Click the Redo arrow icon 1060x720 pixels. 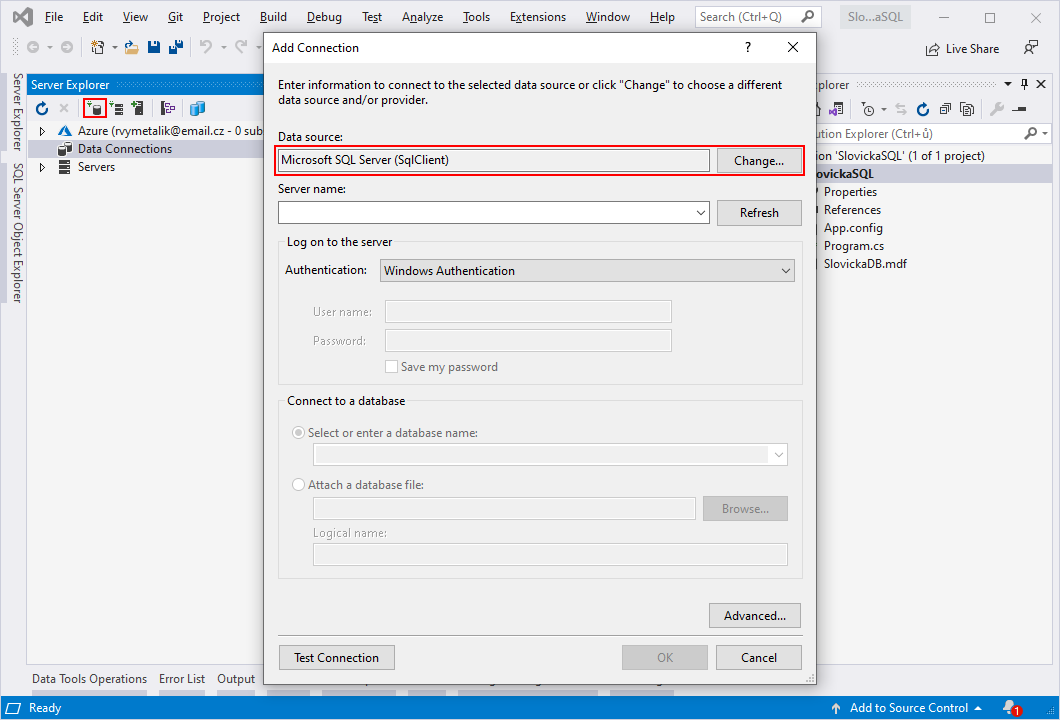[x=241, y=47]
